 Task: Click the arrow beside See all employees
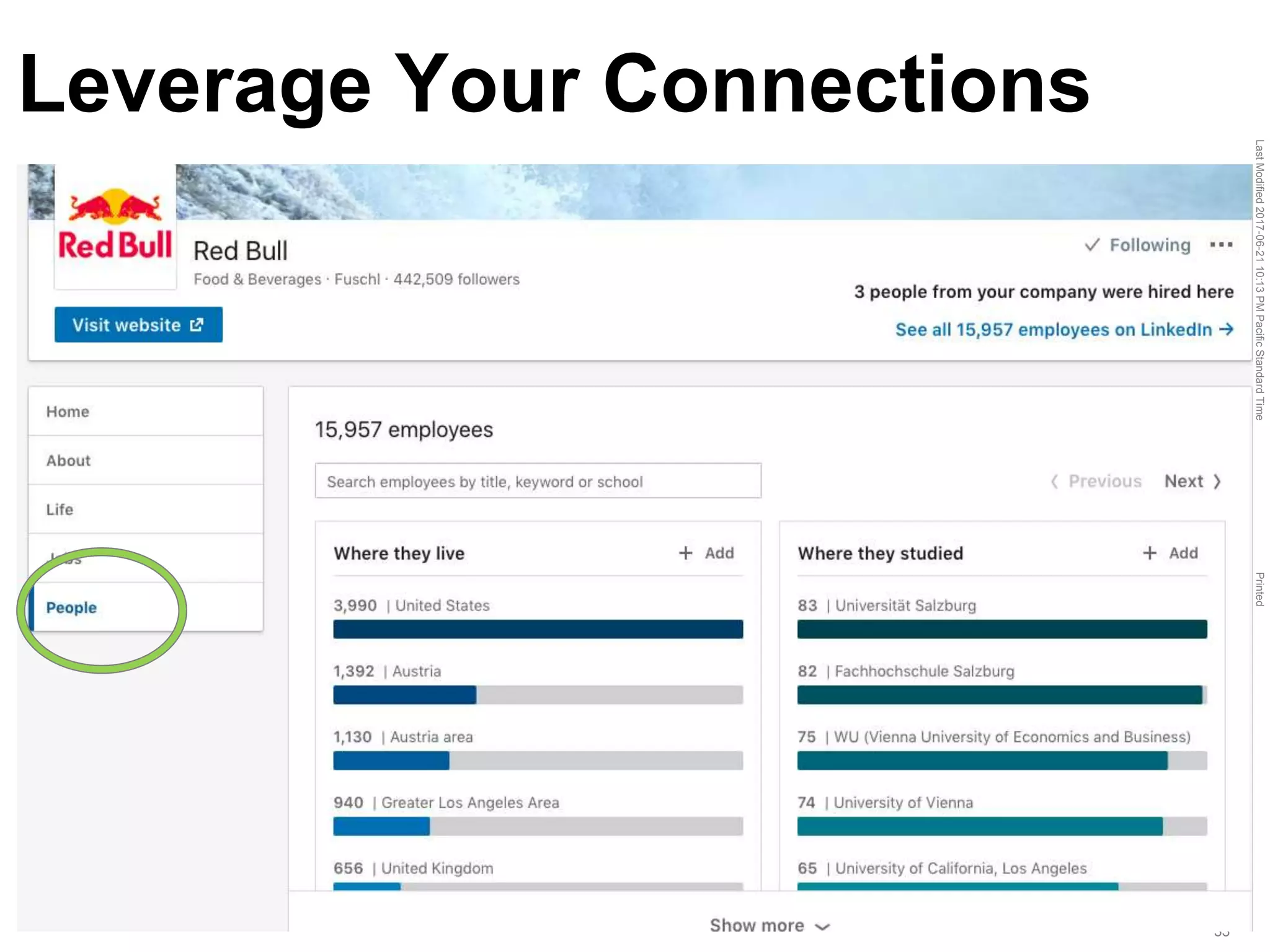(1226, 329)
